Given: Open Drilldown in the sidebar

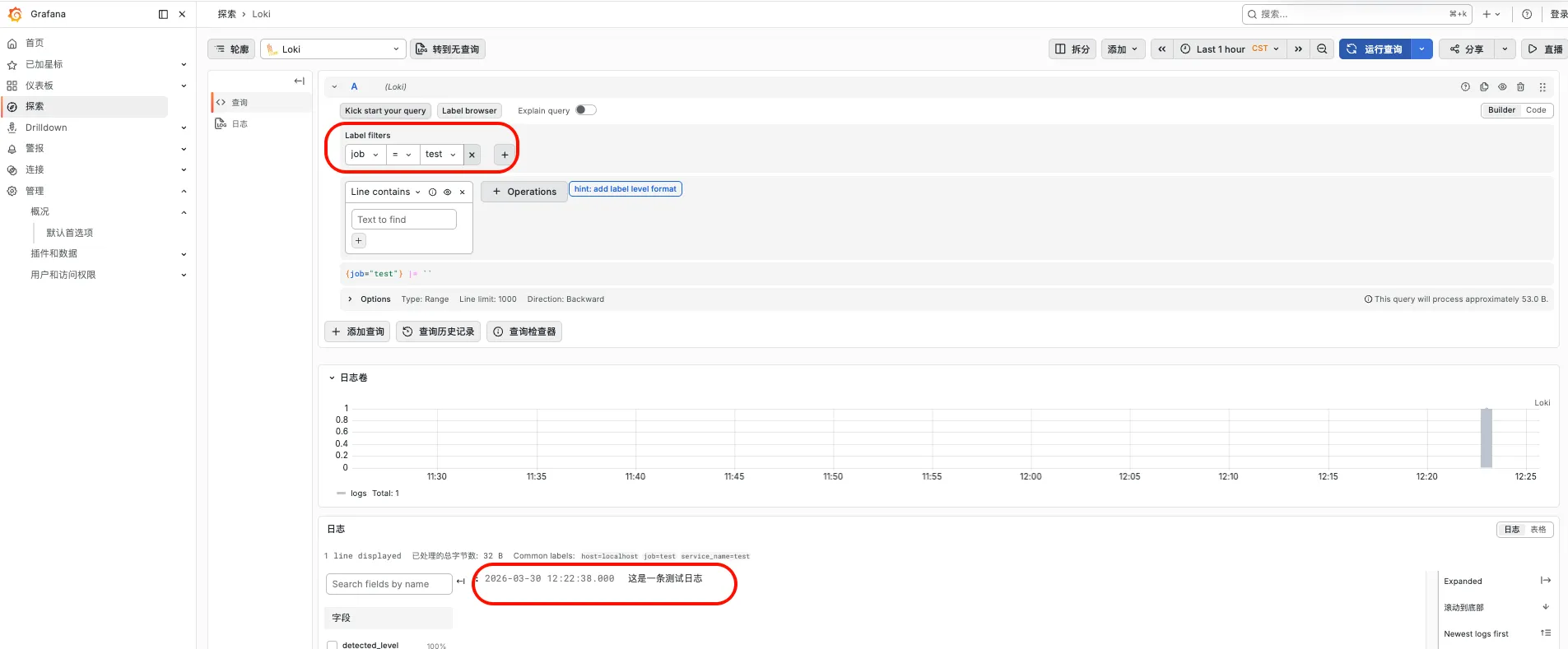Looking at the screenshot, I should [46, 127].
